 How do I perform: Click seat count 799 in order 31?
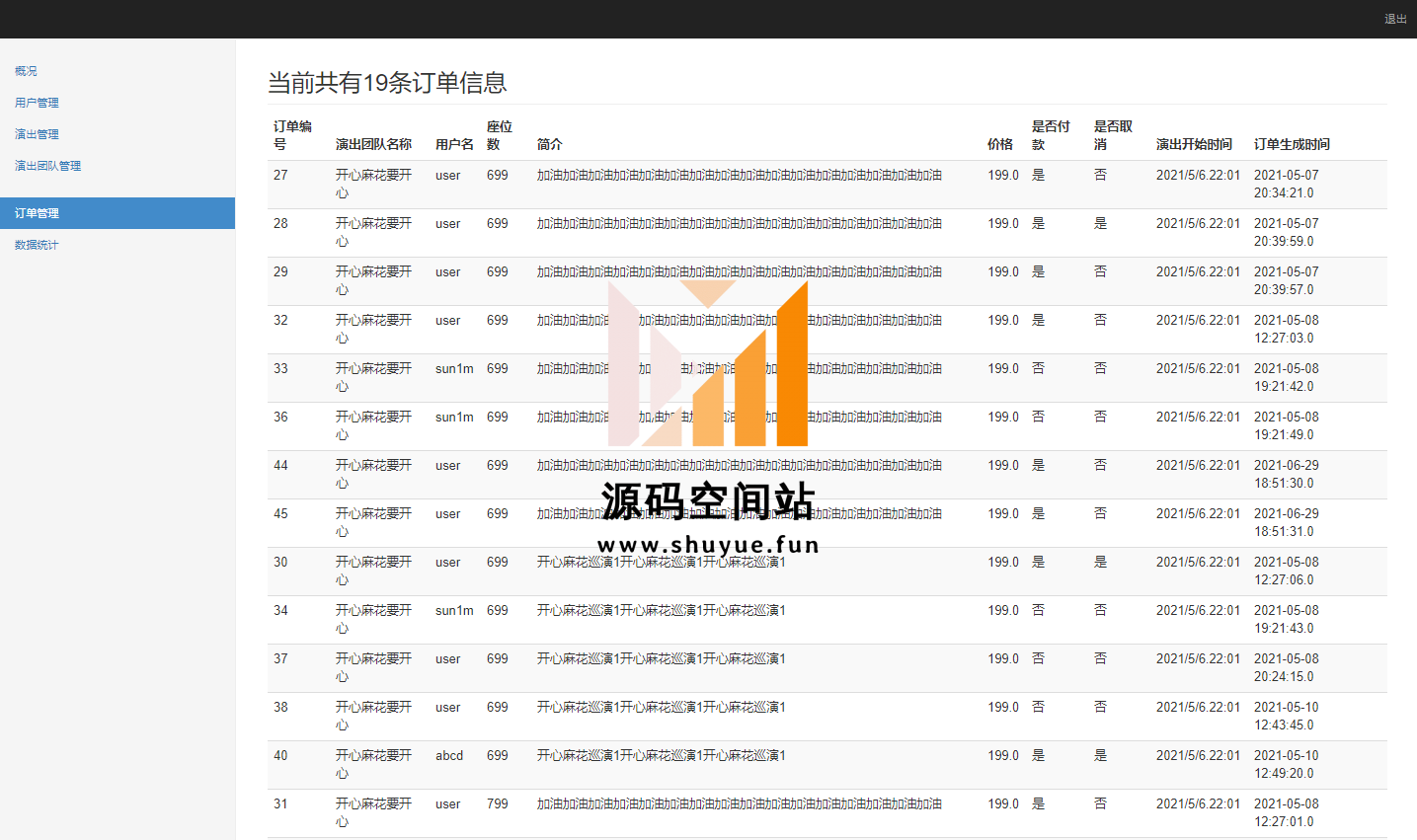click(x=498, y=804)
